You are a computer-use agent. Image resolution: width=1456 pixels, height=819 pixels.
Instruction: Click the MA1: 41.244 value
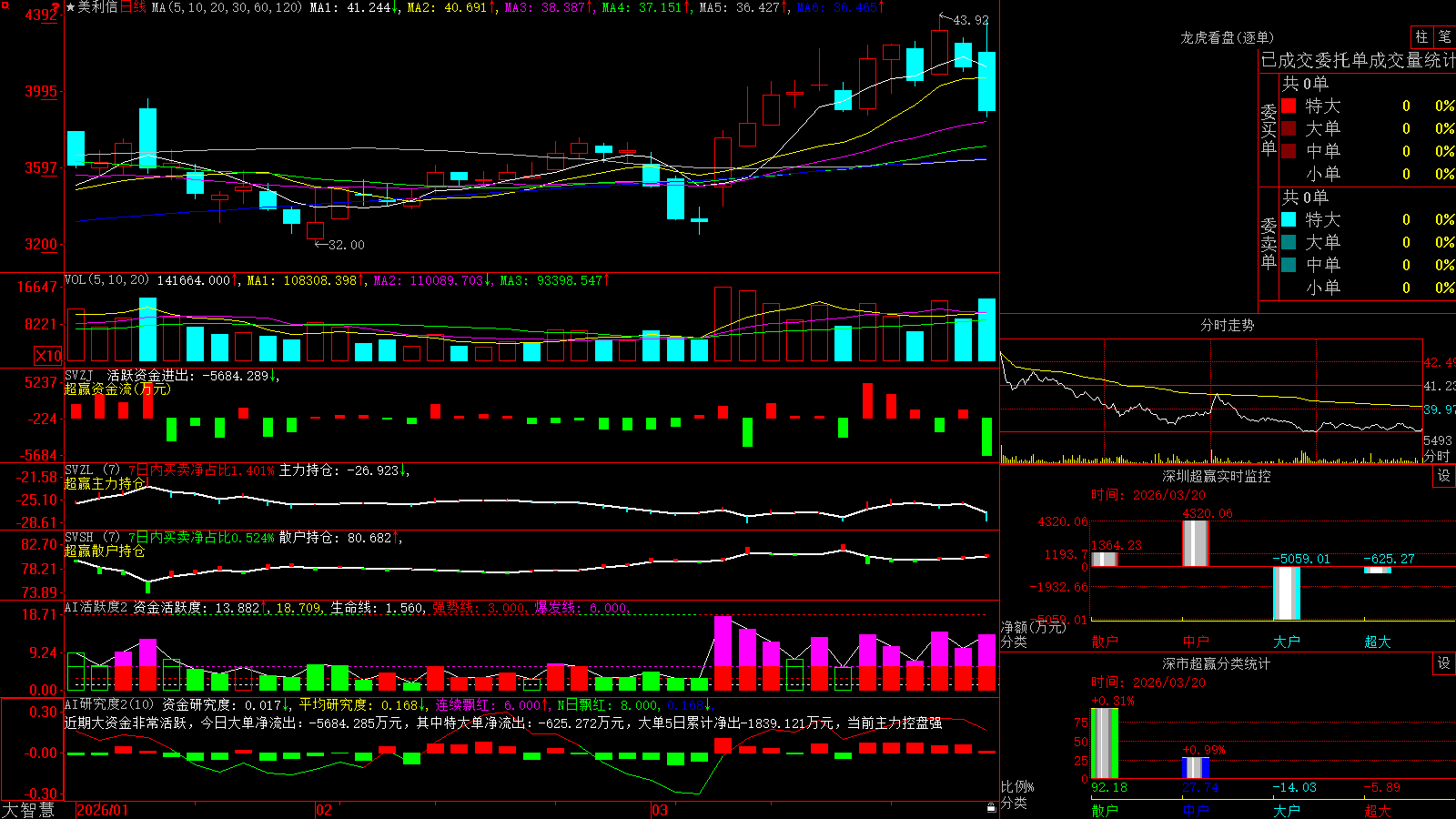350,7
